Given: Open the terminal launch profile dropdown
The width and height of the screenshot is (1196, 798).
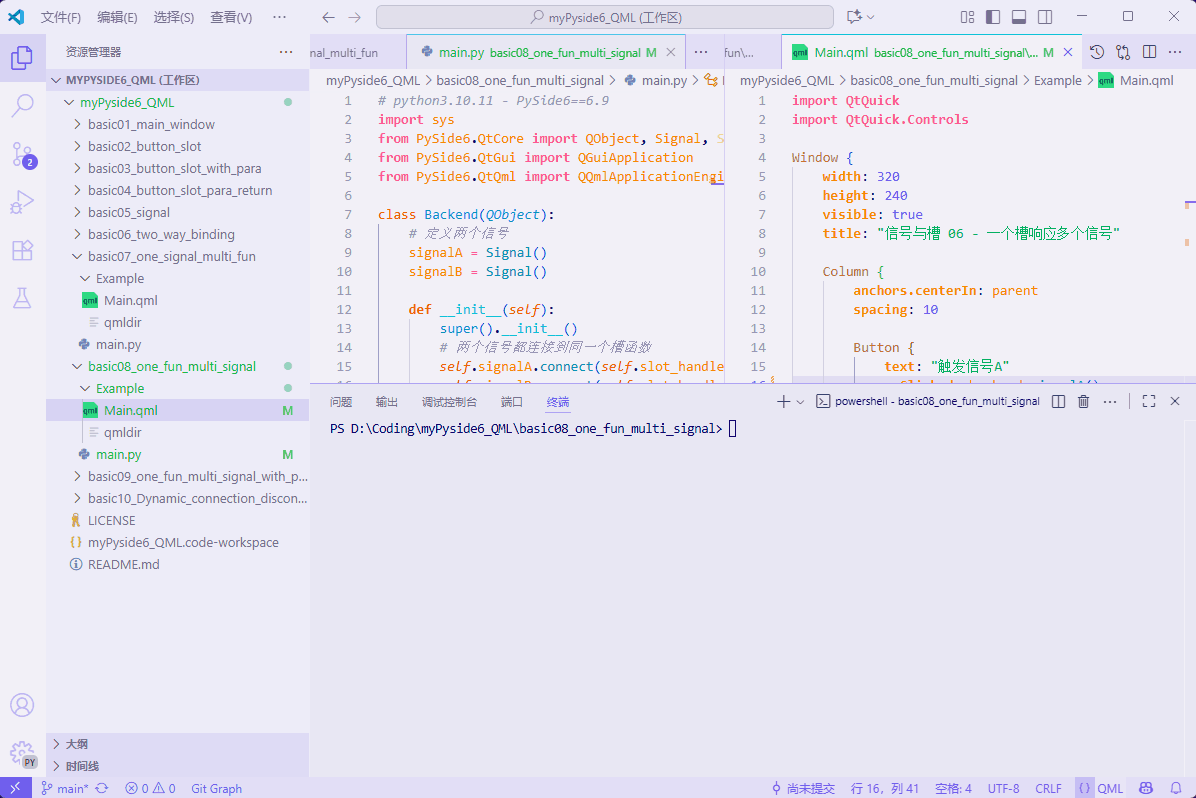Looking at the screenshot, I should (x=800, y=401).
